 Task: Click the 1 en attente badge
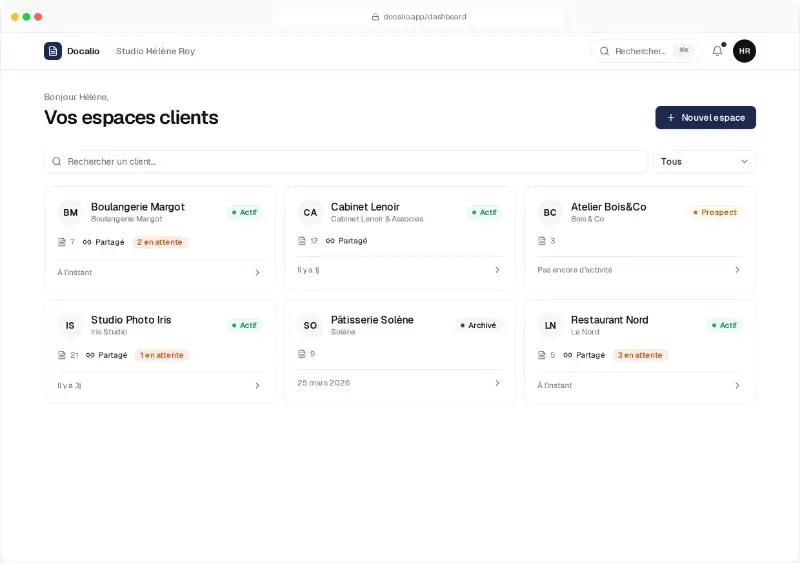162,355
